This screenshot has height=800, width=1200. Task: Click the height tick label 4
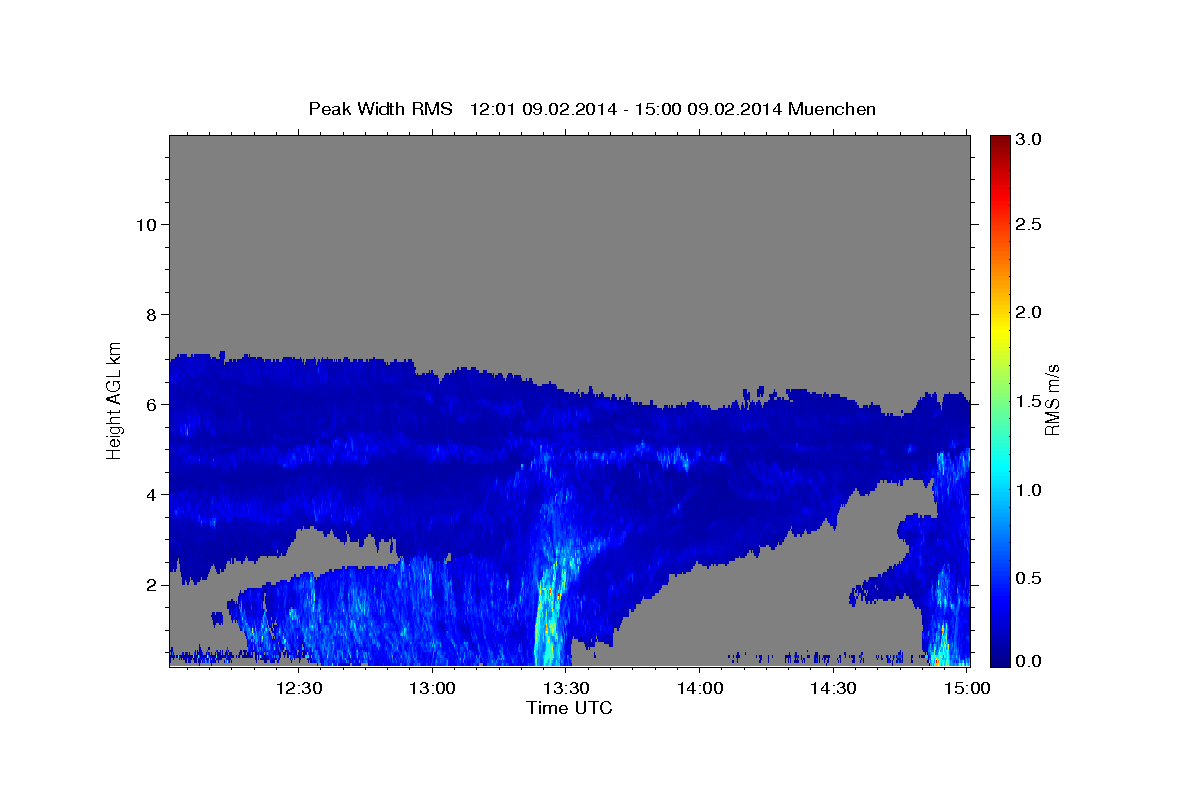(152, 495)
